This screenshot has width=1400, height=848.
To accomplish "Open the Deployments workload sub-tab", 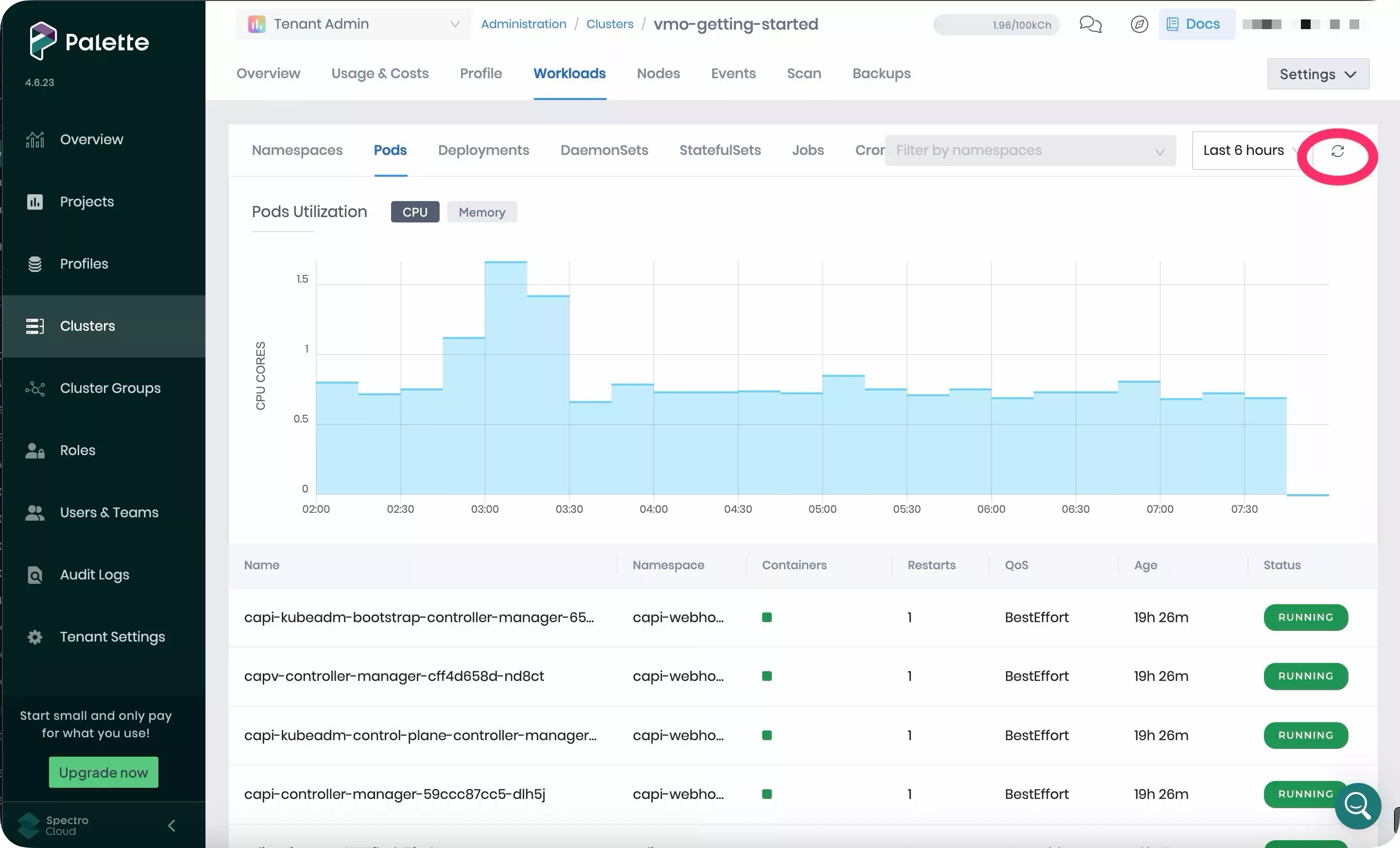I will (483, 151).
